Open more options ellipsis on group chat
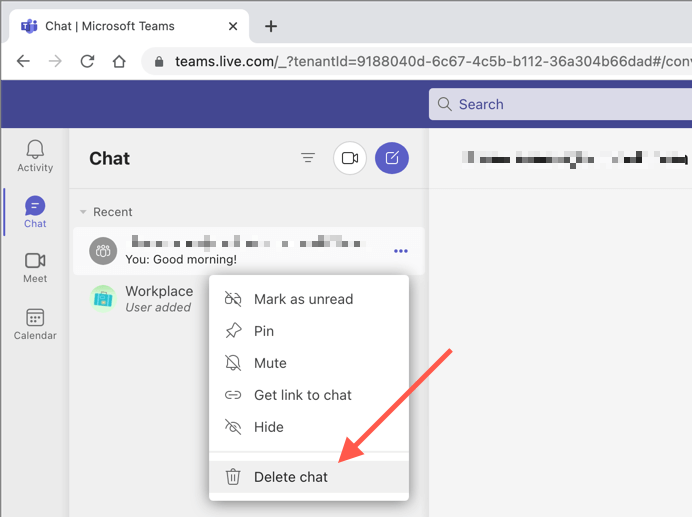Image resolution: width=692 pixels, height=517 pixels. coord(401,251)
